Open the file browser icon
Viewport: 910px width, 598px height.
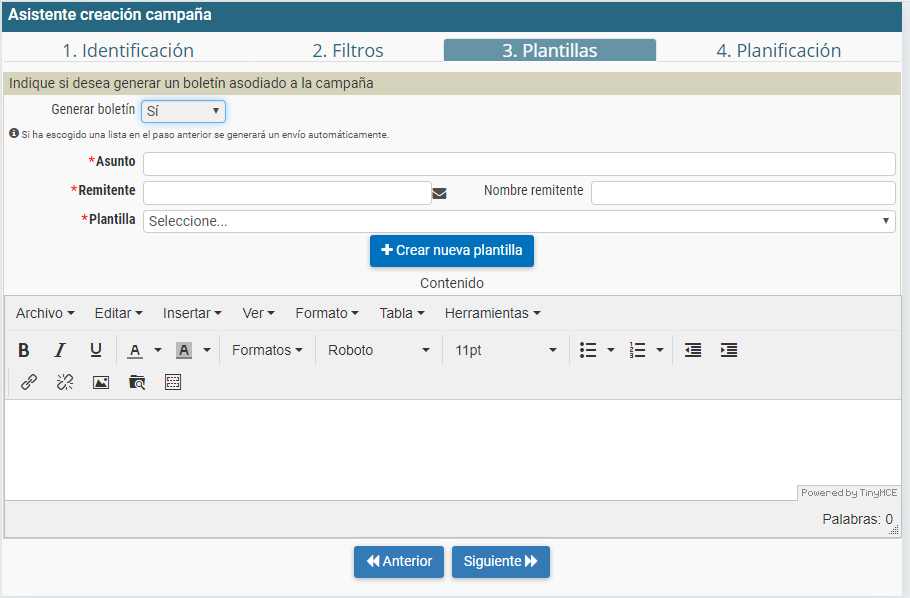point(137,382)
